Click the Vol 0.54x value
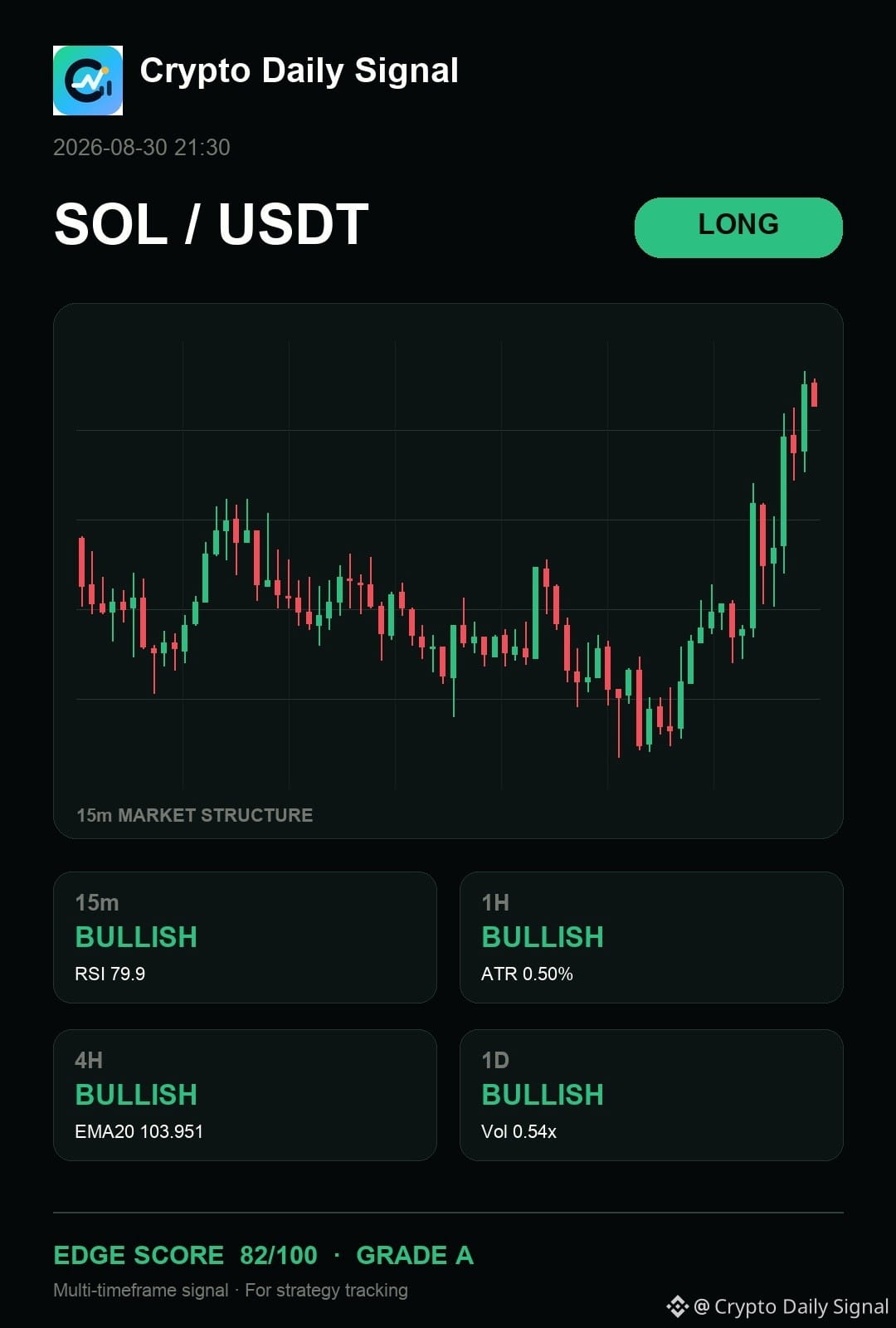The height and width of the screenshot is (1328, 896). click(x=519, y=1131)
